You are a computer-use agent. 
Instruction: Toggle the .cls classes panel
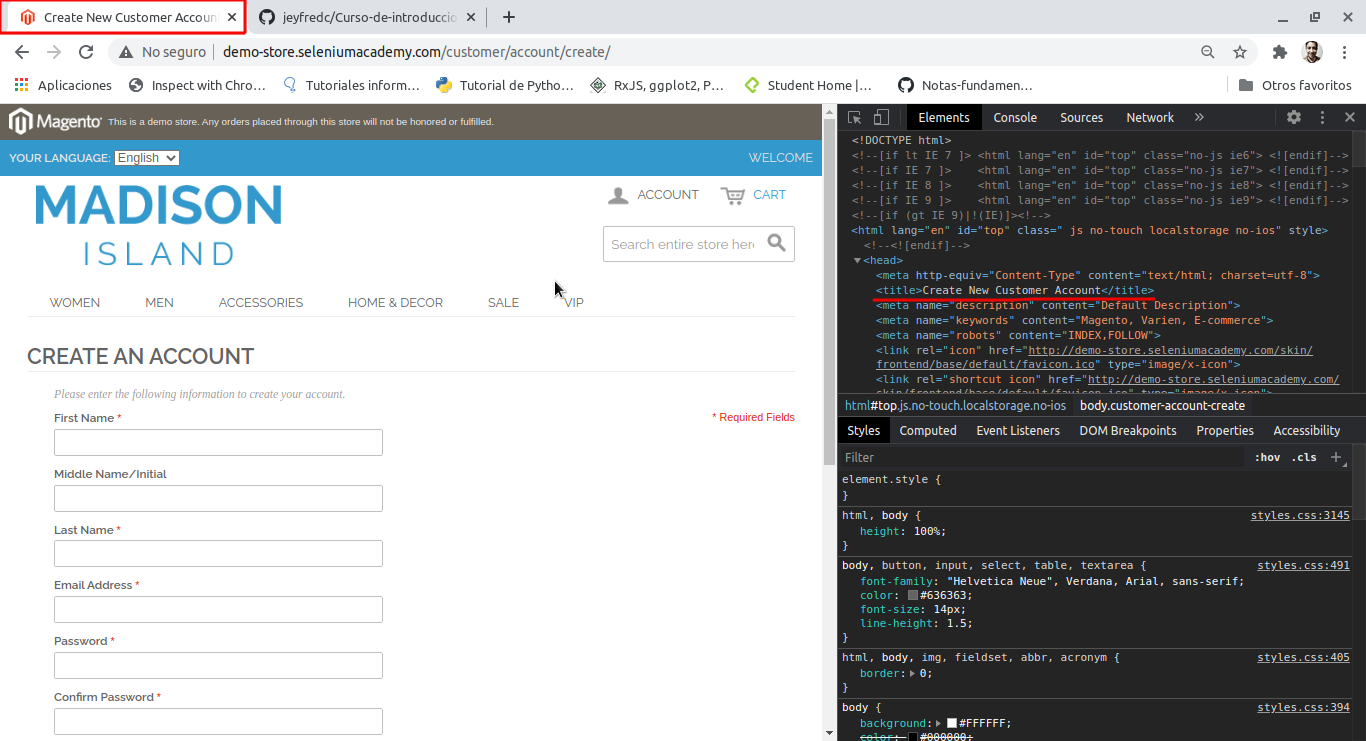click(x=1304, y=457)
